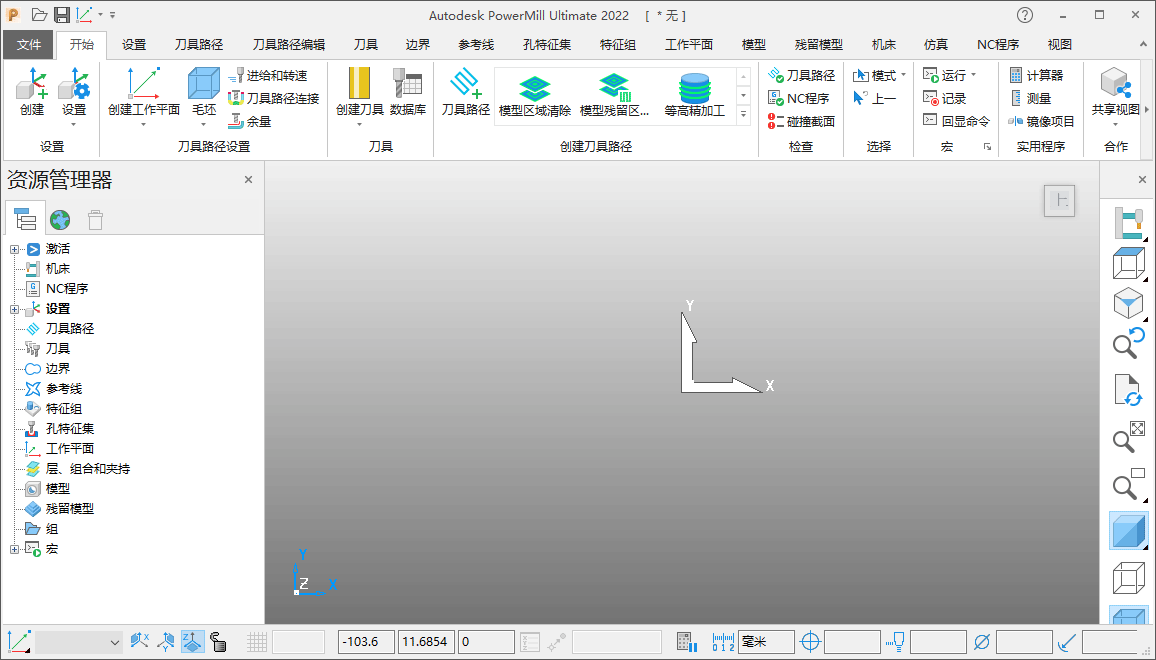Switch to the 仿真 ribbon tab
This screenshot has height=660, width=1156.
click(936, 44)
